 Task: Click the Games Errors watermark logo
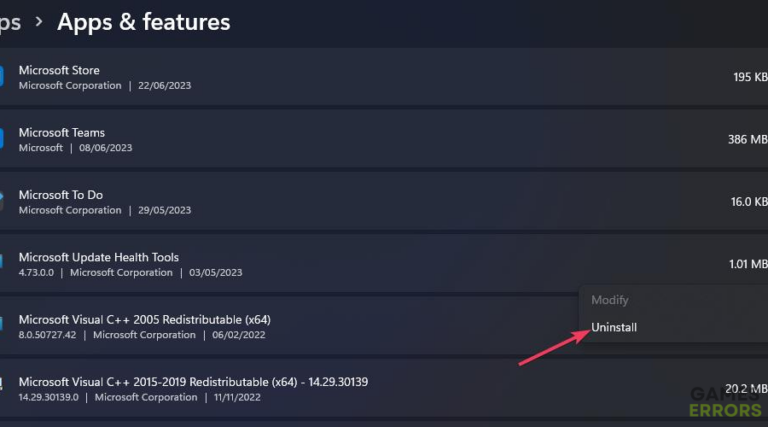(x=725, y=402)
